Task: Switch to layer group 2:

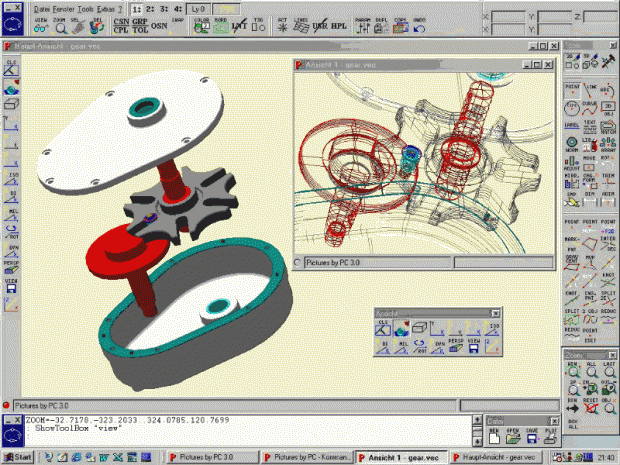Action: 150,9
